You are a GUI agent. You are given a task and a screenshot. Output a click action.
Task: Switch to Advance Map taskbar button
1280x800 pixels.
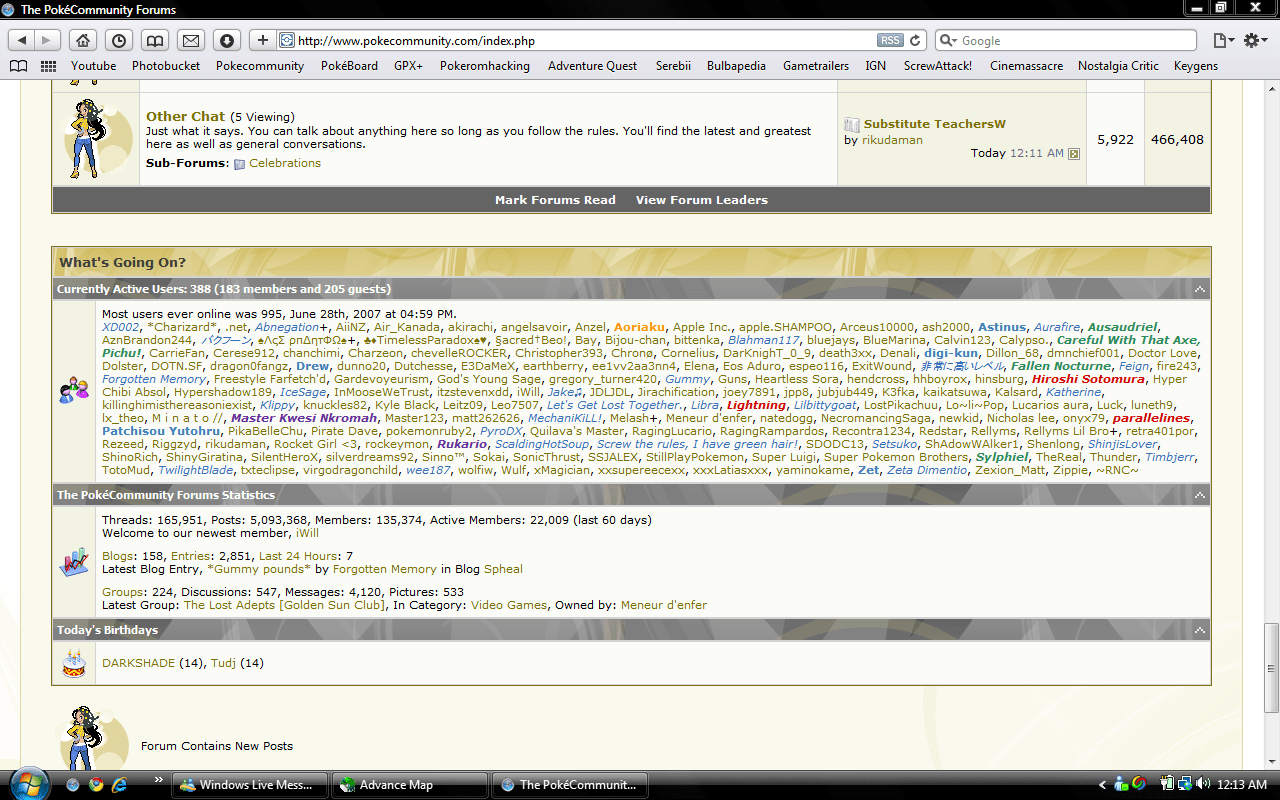click(410, 785)
